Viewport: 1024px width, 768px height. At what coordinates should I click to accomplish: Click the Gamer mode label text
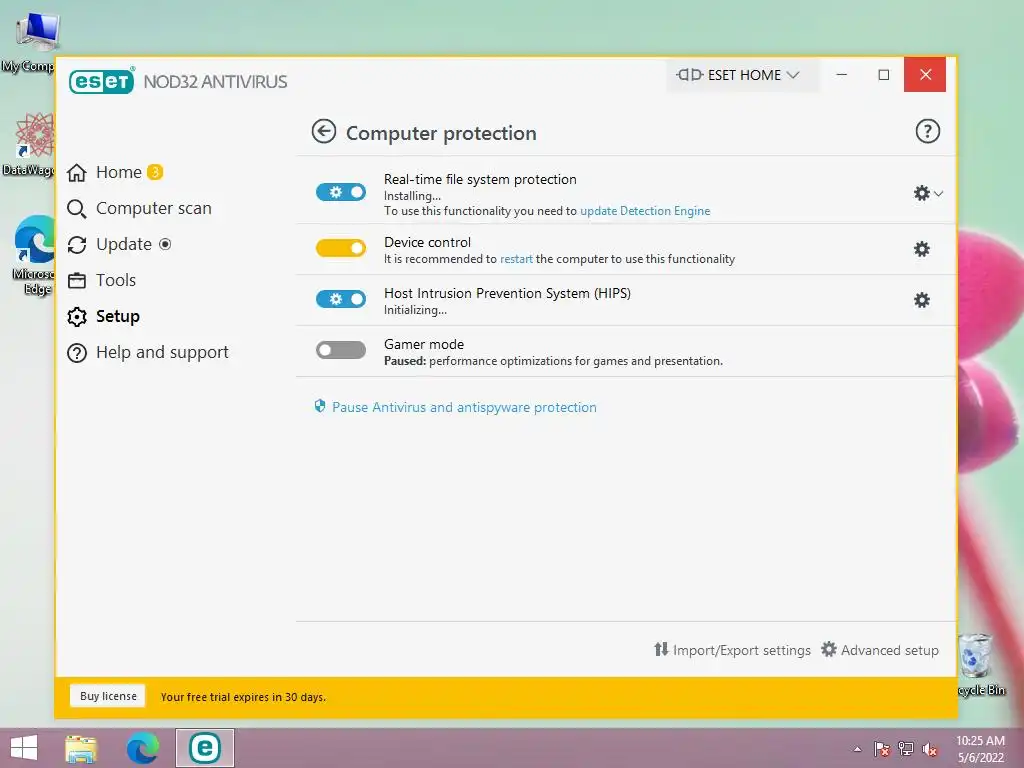tap(424, 344)
